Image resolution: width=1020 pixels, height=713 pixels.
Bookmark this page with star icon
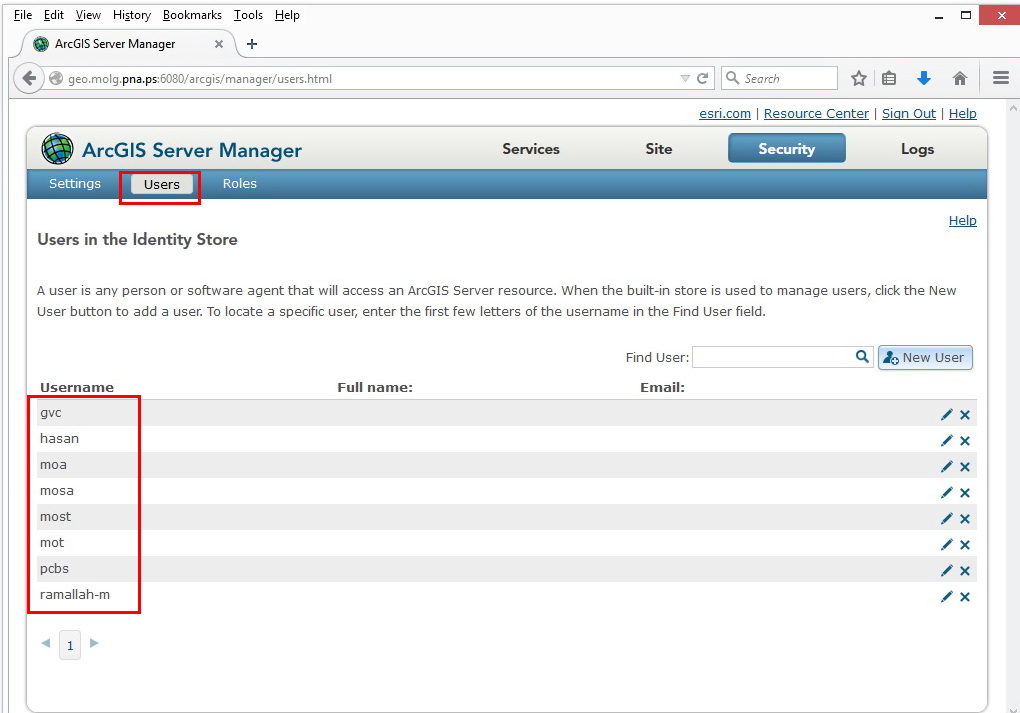click(x=859, y=79)
